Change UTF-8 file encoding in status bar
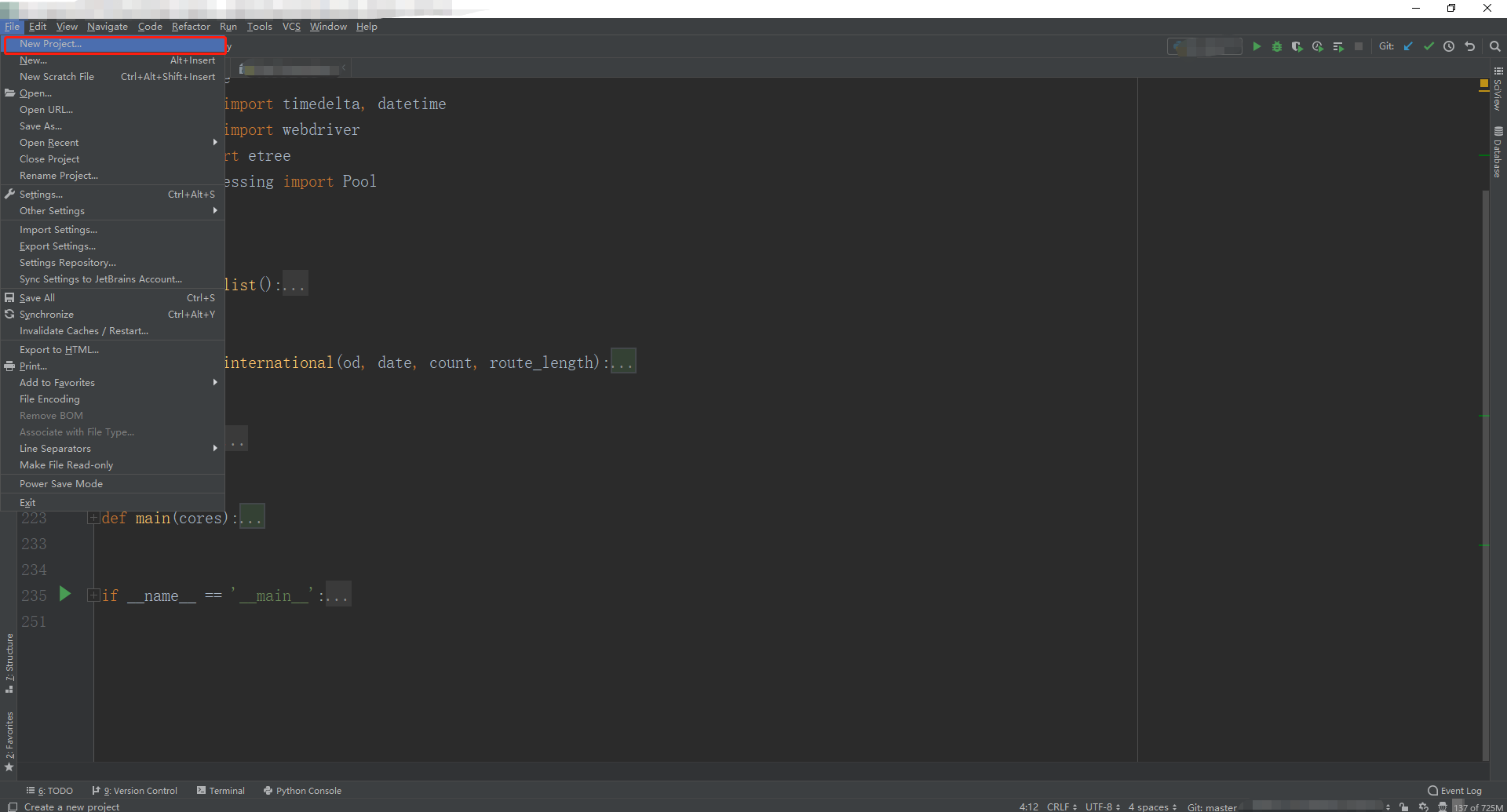Viewport: 1507px width, 812px height. tap(1103, 807)
